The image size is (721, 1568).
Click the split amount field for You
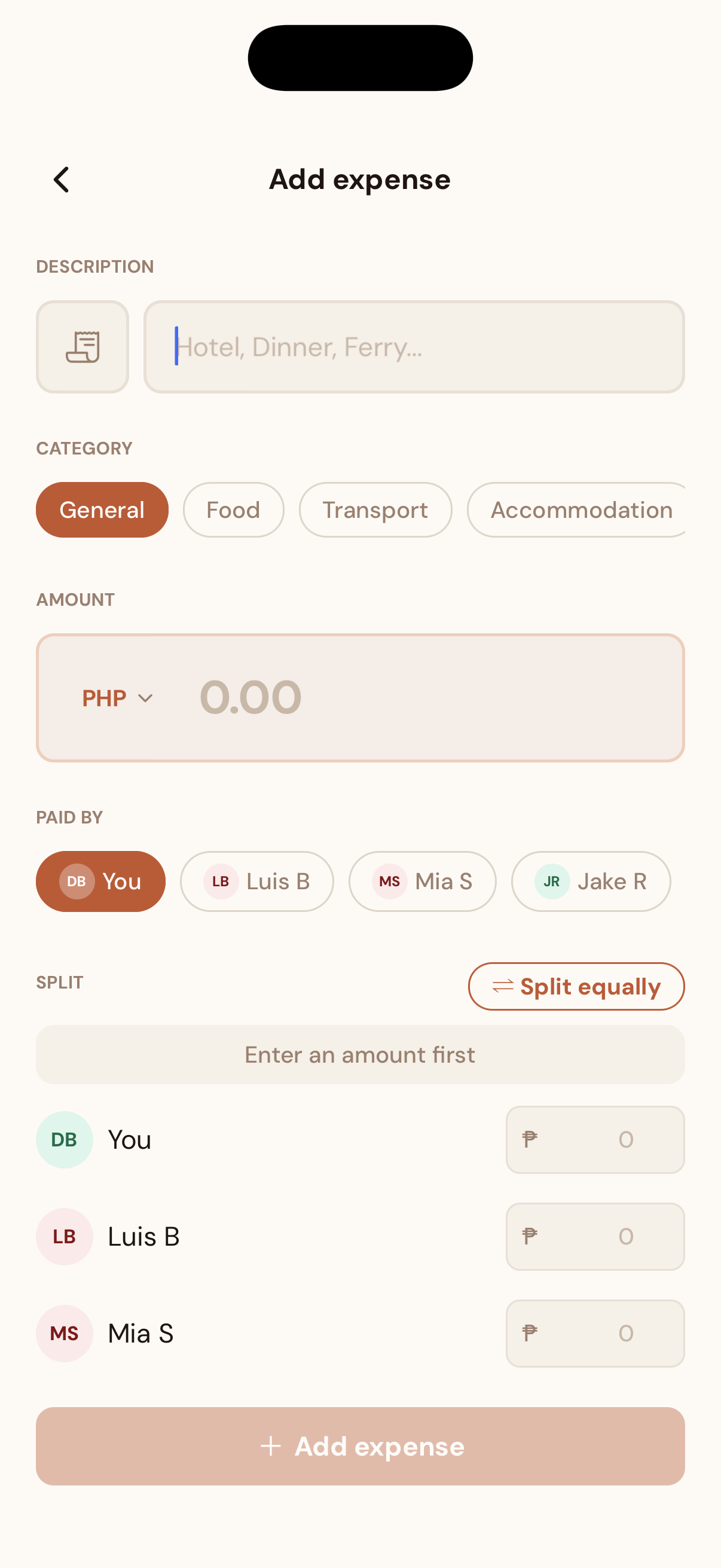pyautogui.click(x=595, y=1139)
